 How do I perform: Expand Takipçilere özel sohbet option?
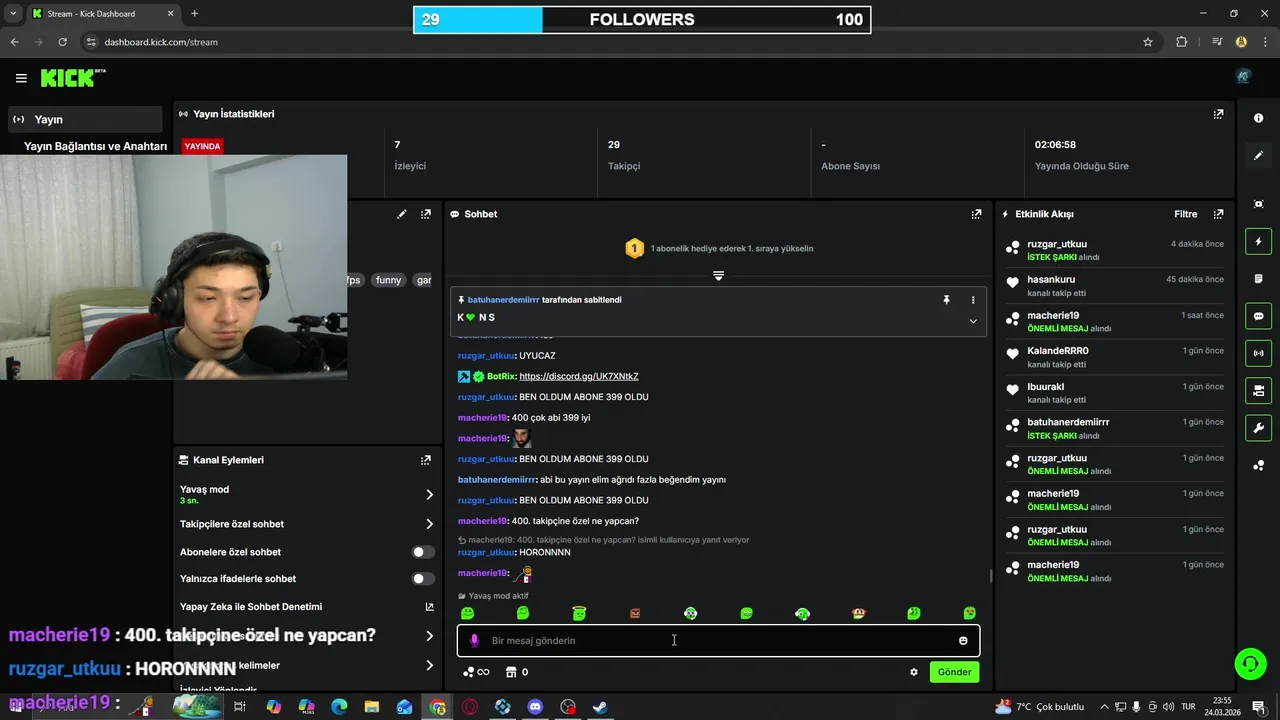tap(430, 524)
